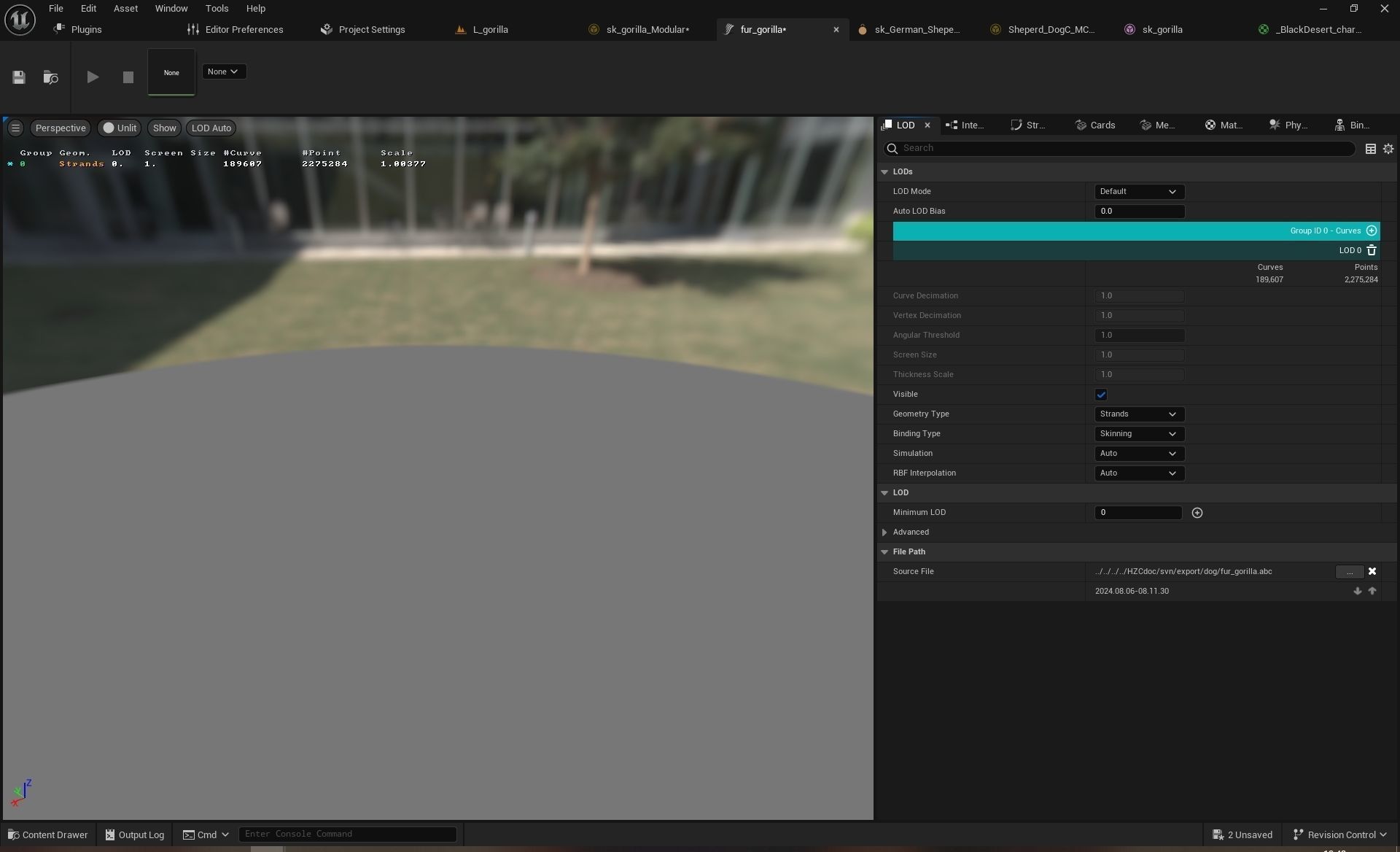Open the Geometry Type dropdown
Screen dimensions: 1400x852
1138,414
